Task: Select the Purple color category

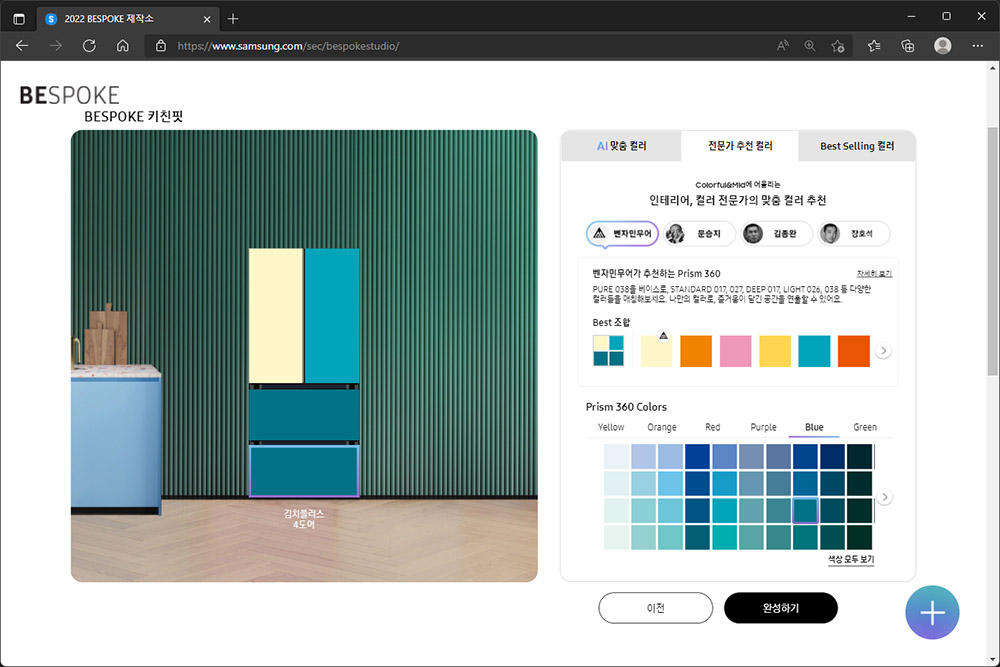Action: pyautogui.click(x=763, y=427)
